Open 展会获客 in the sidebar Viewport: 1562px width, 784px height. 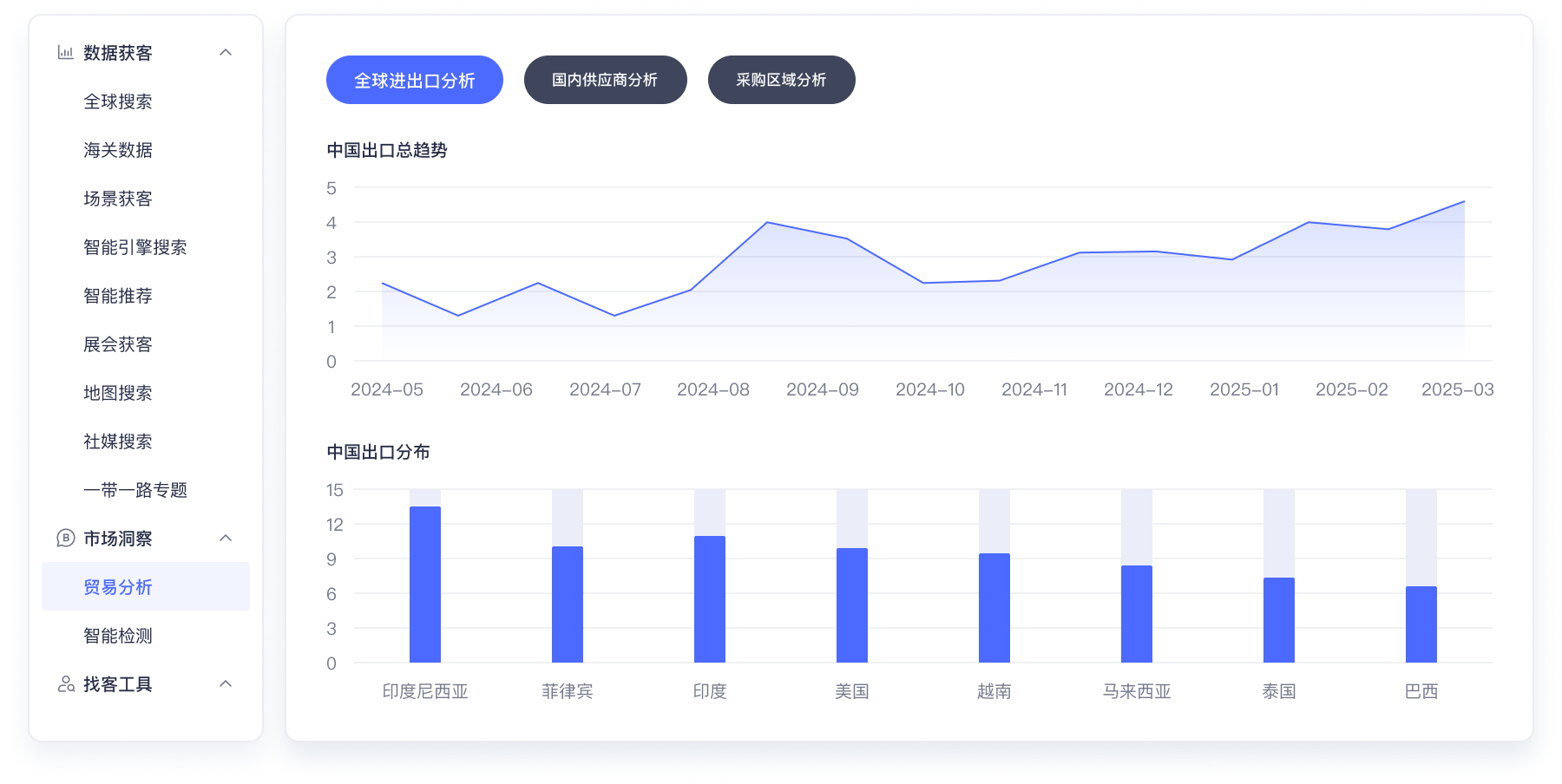118,344
